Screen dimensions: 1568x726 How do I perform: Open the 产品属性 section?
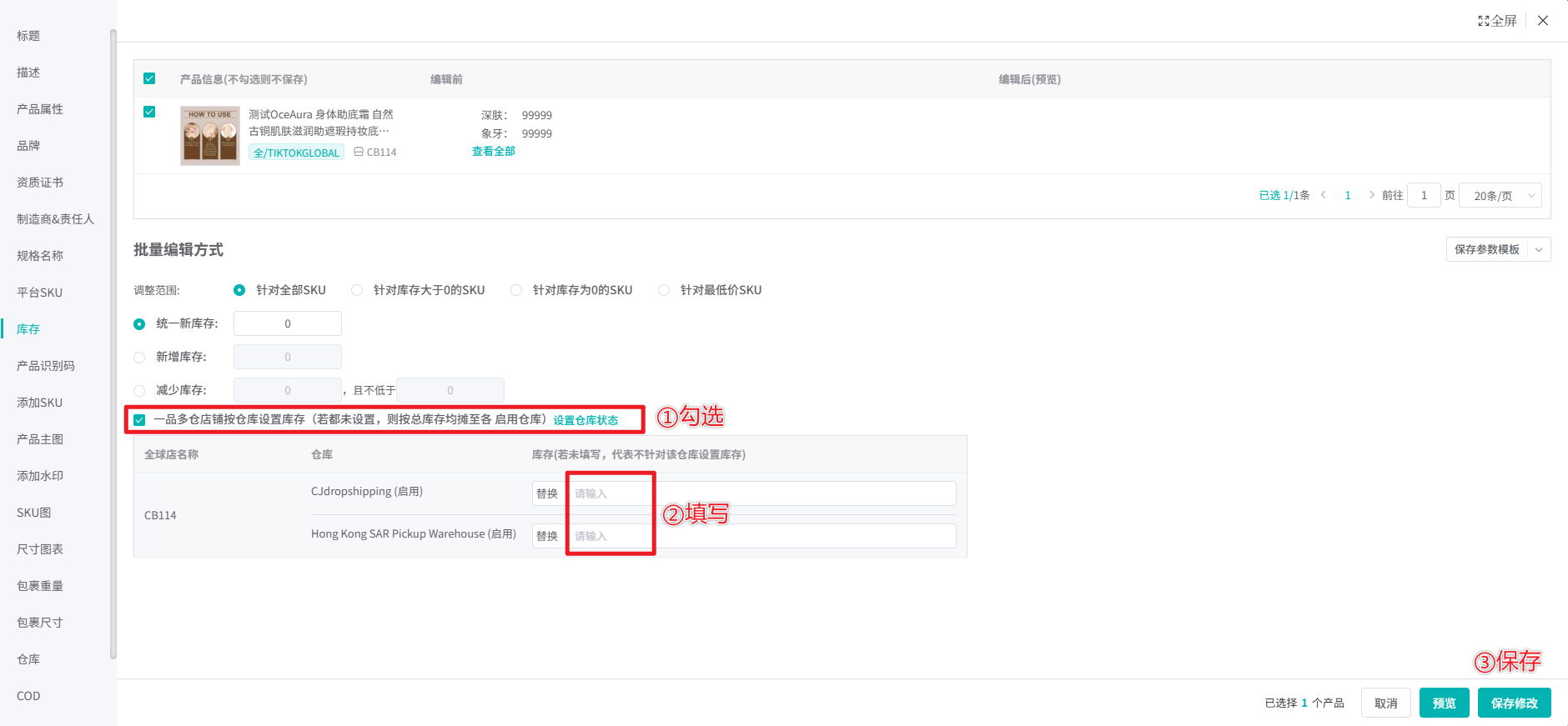point(40,109)
